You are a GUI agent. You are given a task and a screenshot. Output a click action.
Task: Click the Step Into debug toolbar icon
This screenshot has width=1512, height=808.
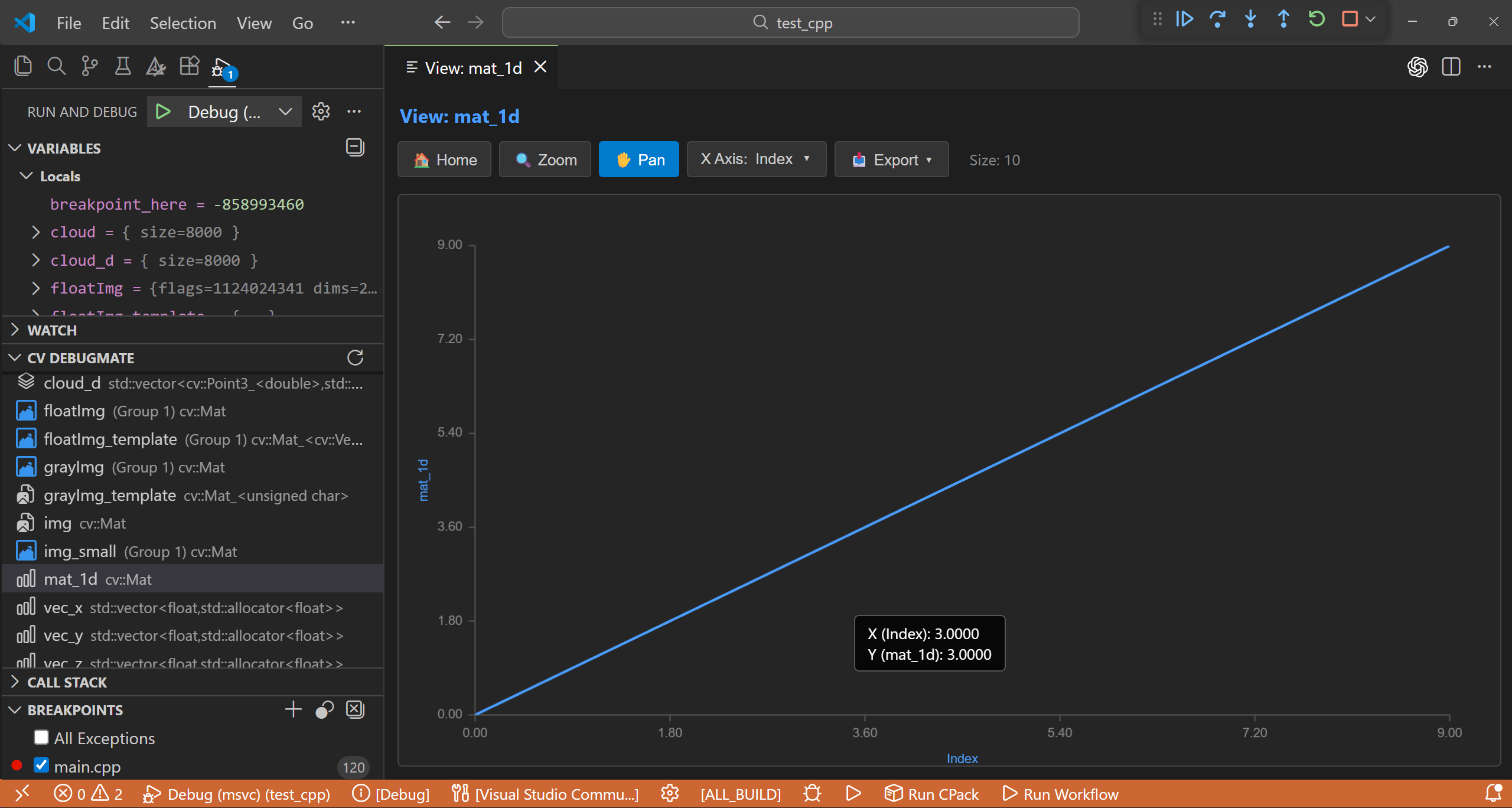click(x=1250, y=19)
